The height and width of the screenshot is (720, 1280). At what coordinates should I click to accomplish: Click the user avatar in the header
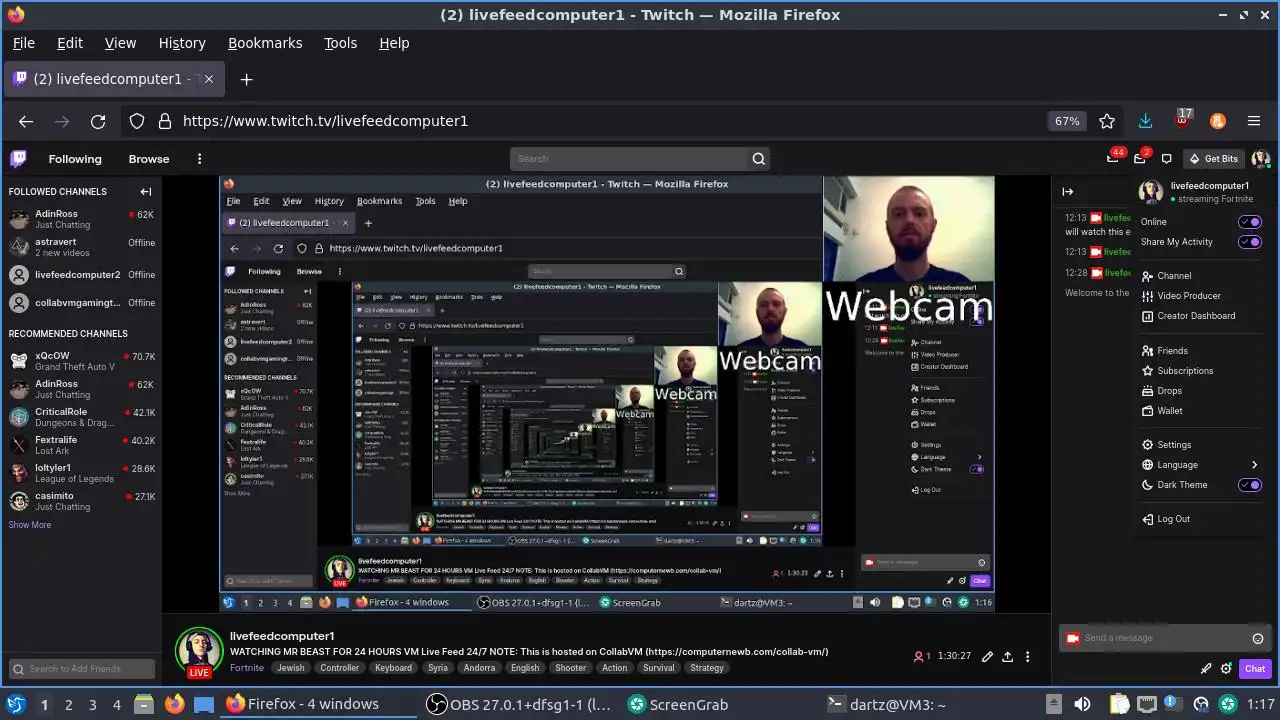(x=1260, y=159)
